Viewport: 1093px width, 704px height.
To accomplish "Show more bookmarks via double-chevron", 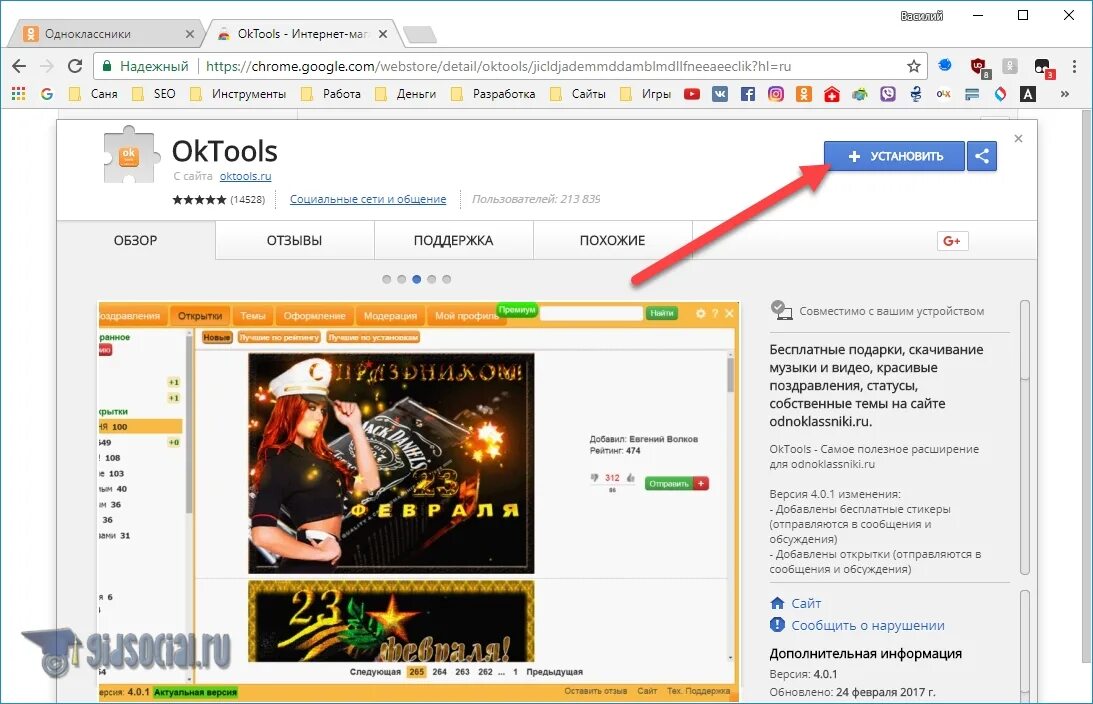I will click(x=1064, y=94).
